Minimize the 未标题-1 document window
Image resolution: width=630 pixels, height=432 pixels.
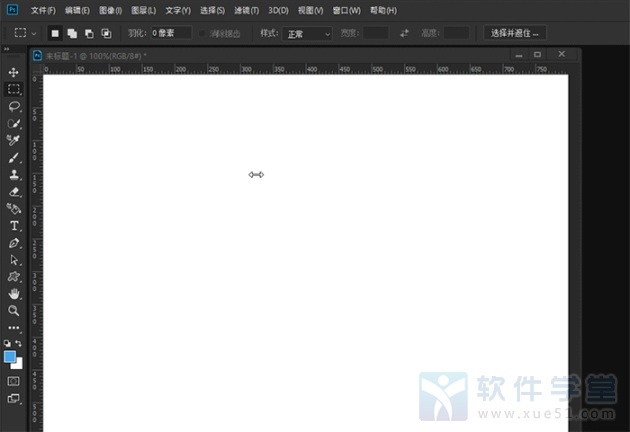[519, 55]
